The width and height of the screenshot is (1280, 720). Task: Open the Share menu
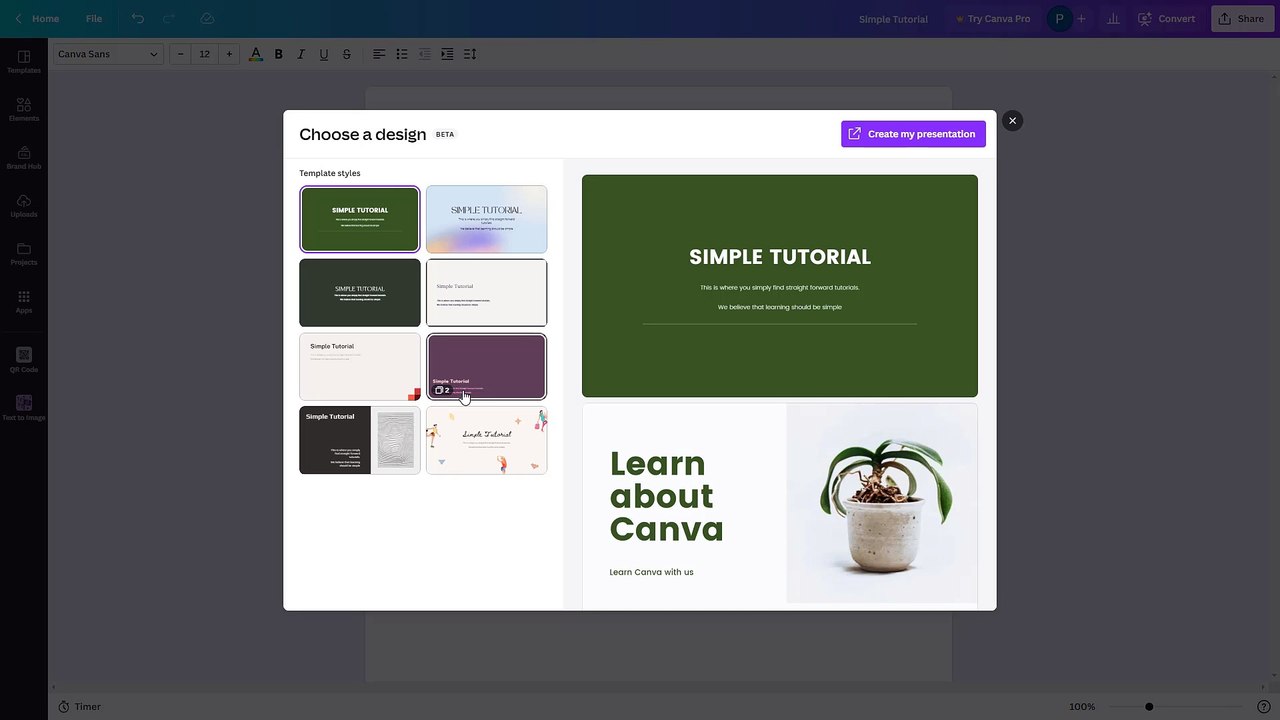pos(1241,19)
